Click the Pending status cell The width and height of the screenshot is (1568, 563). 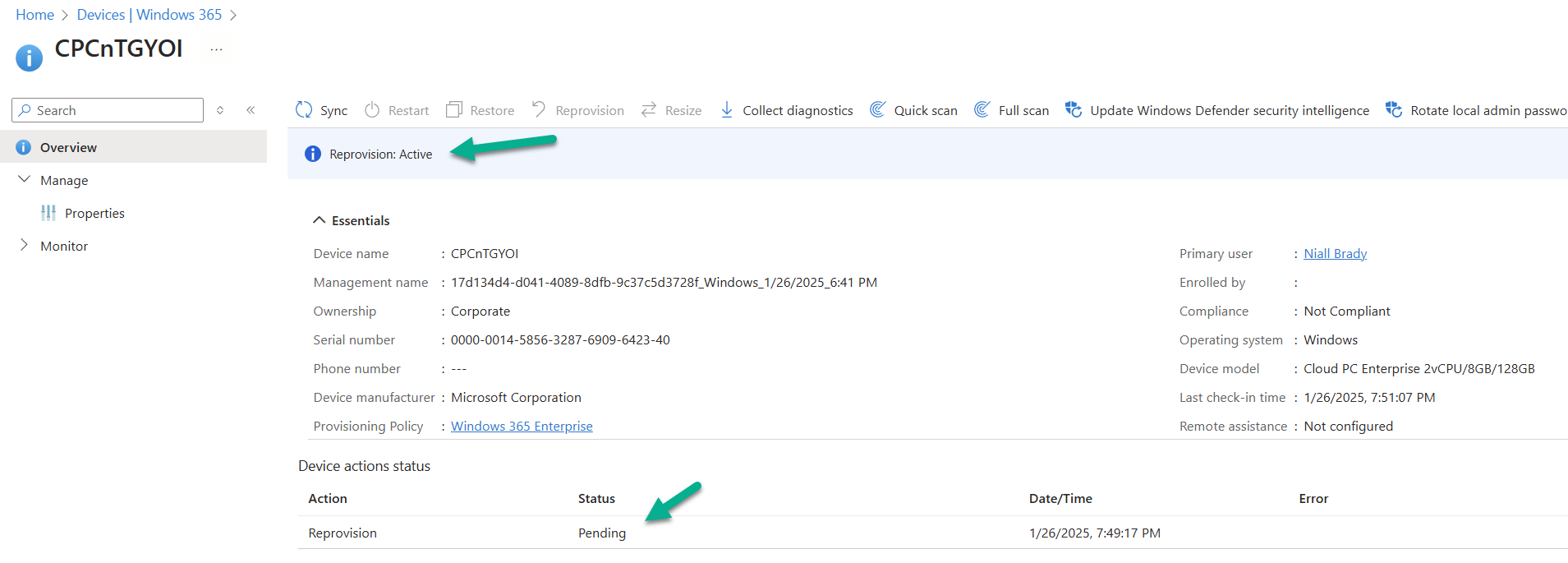click(602, 533)
